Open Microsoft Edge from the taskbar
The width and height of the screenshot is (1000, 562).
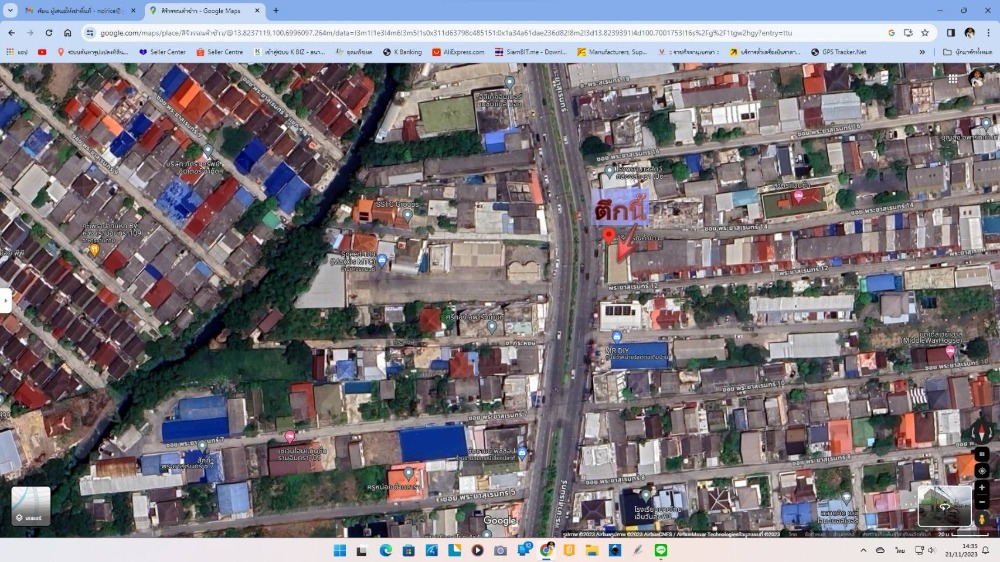[386, 550]
